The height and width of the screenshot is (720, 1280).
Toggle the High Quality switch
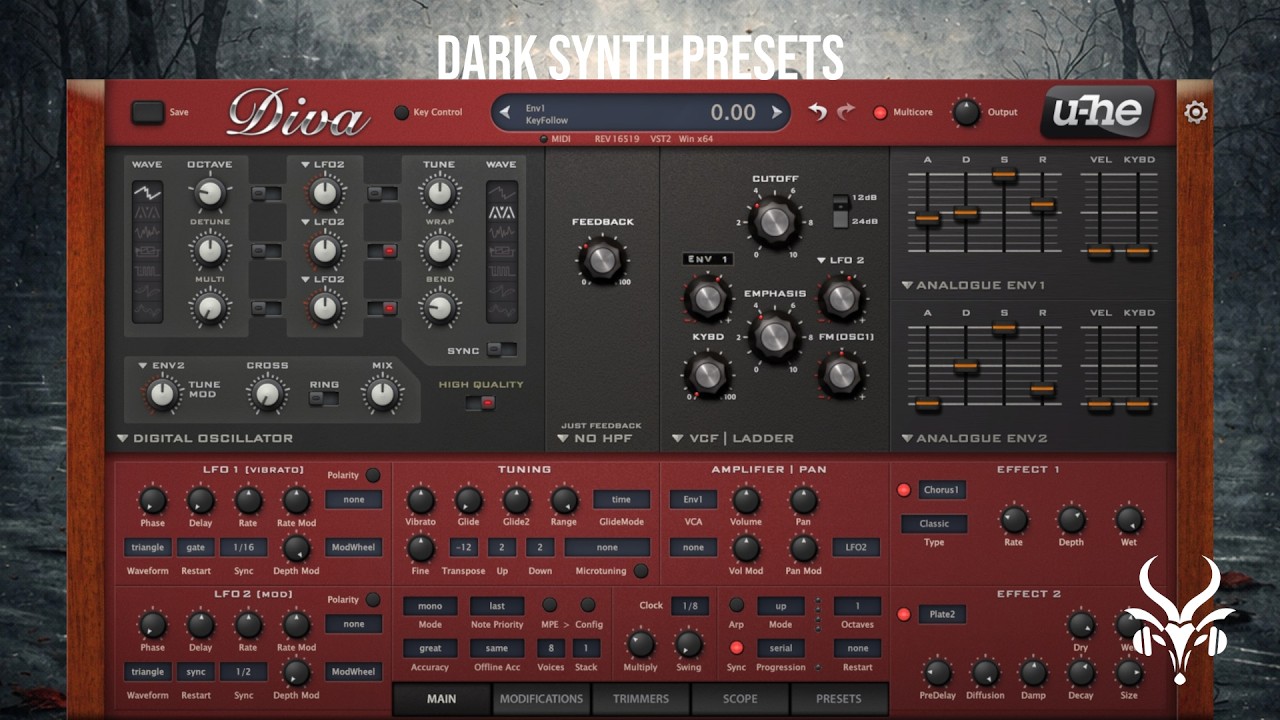[x=480, y=403]
